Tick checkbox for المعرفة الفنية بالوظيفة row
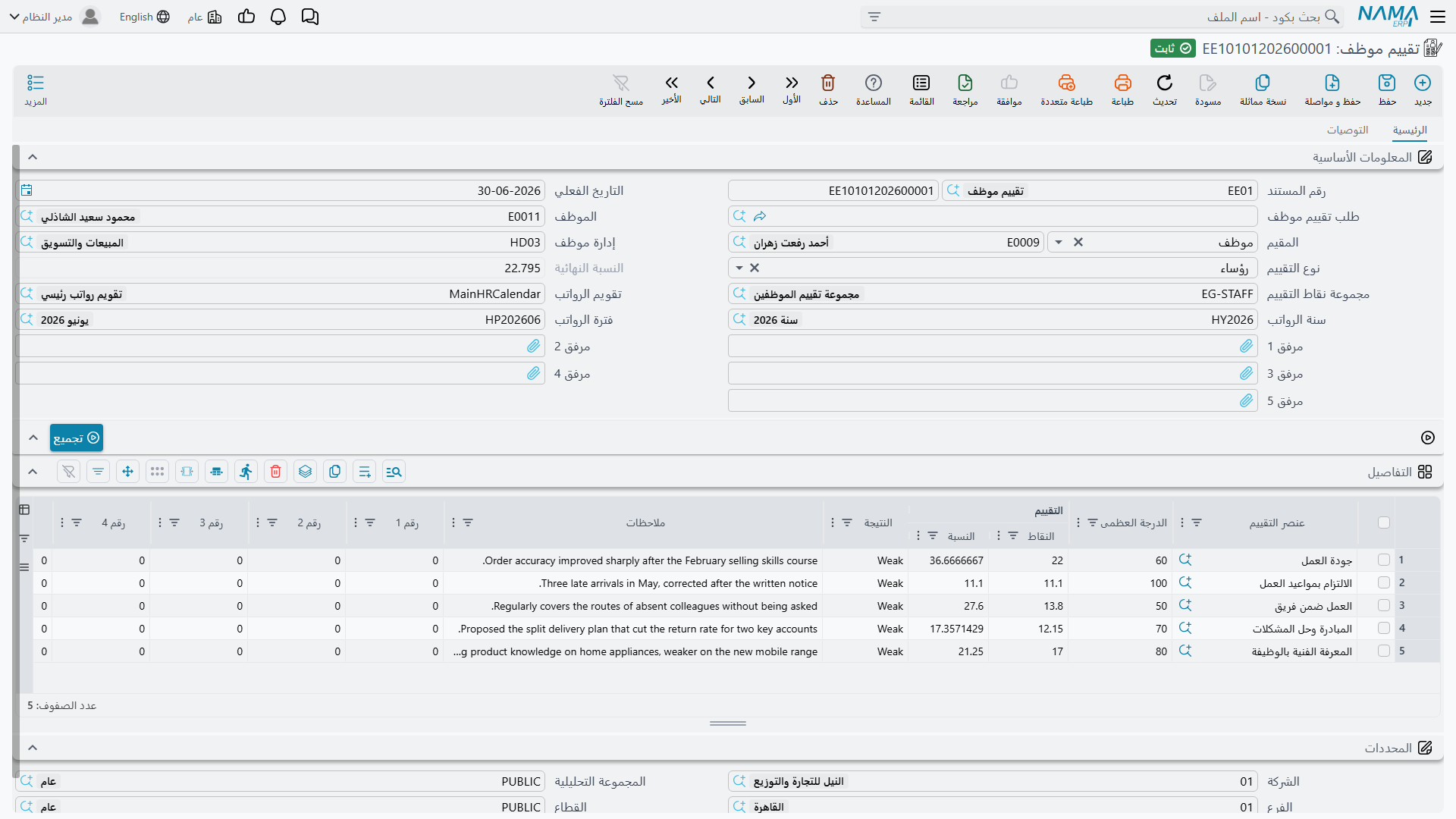The width and height of the screenshot is (1456, 819). 1384,651
